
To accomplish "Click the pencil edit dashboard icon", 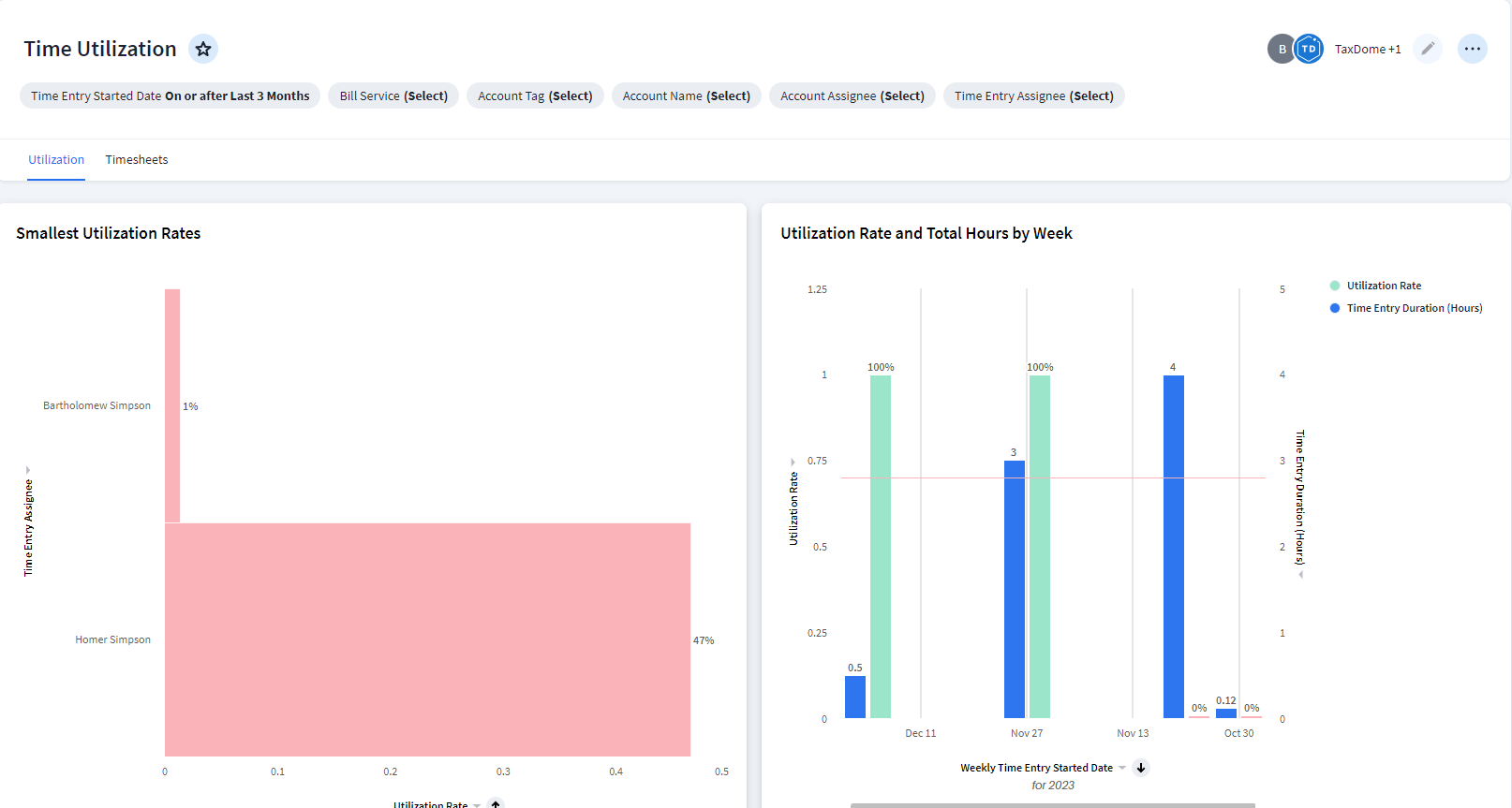I will [x=1428, y=49].
